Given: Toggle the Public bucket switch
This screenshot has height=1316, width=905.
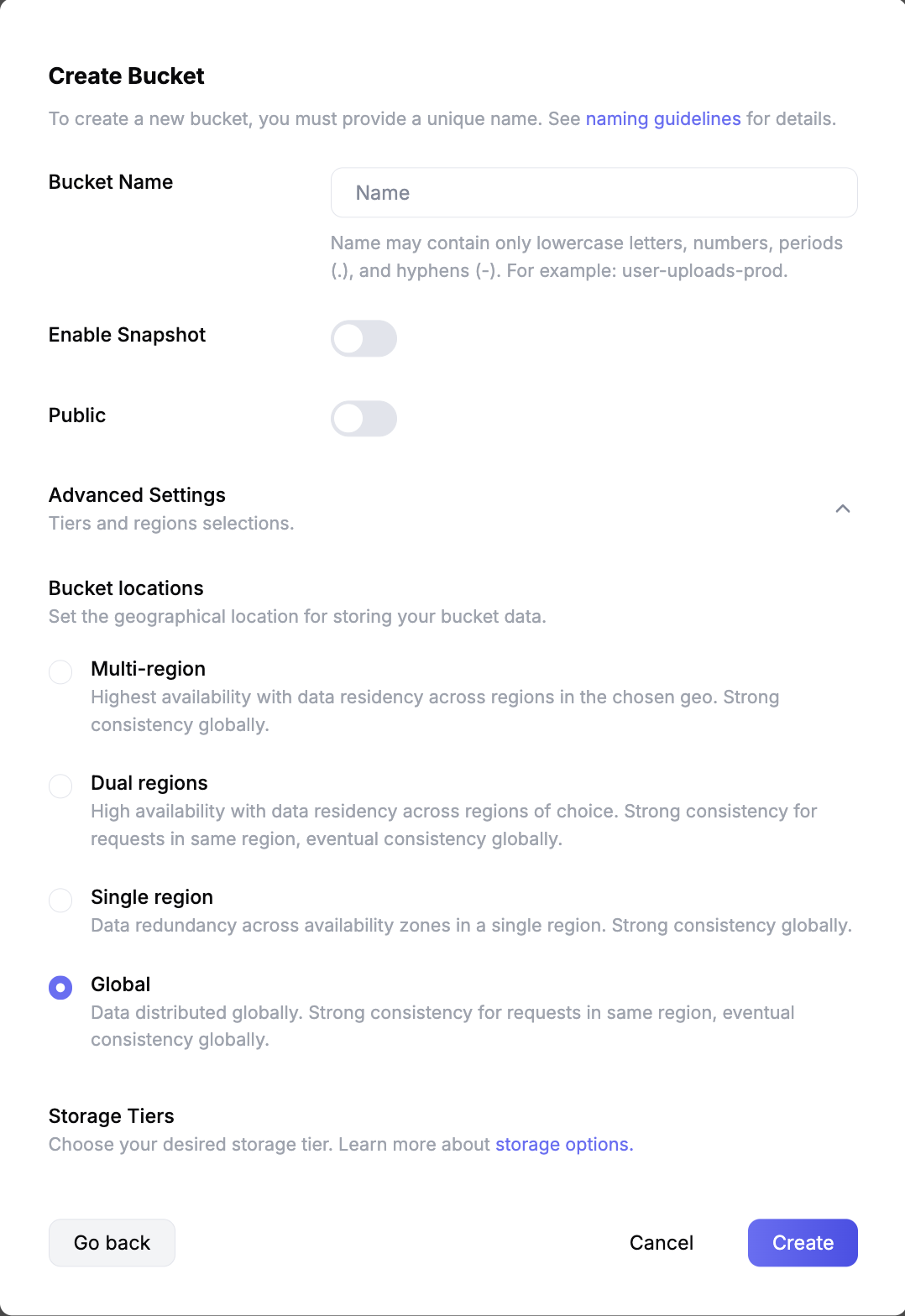Looking at the screenshot, I should pos(364,419).
